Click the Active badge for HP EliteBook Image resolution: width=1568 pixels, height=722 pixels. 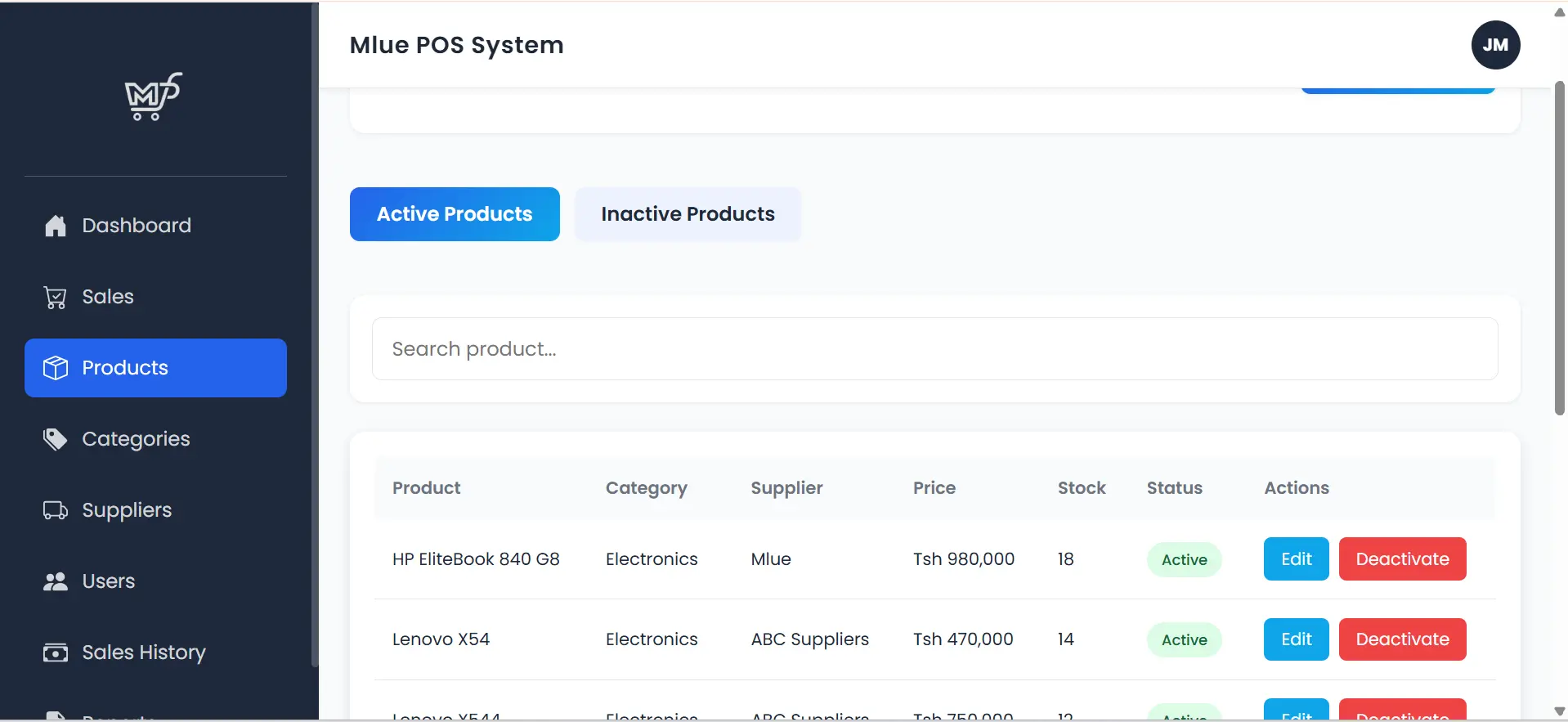click(1184, 560)
